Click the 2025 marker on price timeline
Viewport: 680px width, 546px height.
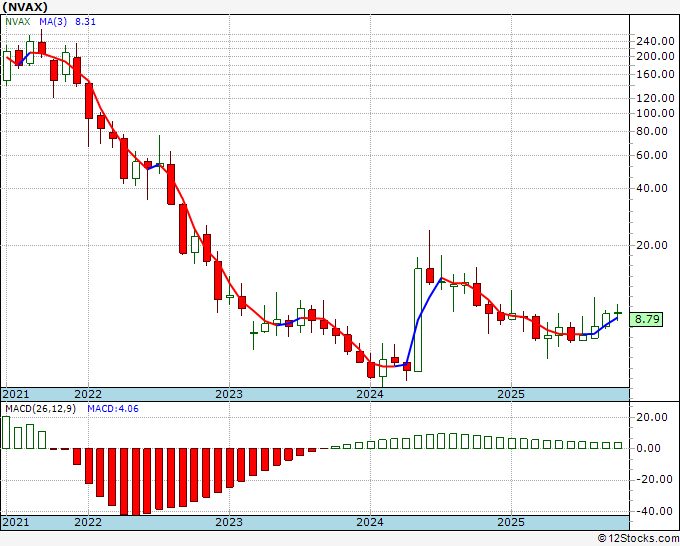tap(511, 394)
